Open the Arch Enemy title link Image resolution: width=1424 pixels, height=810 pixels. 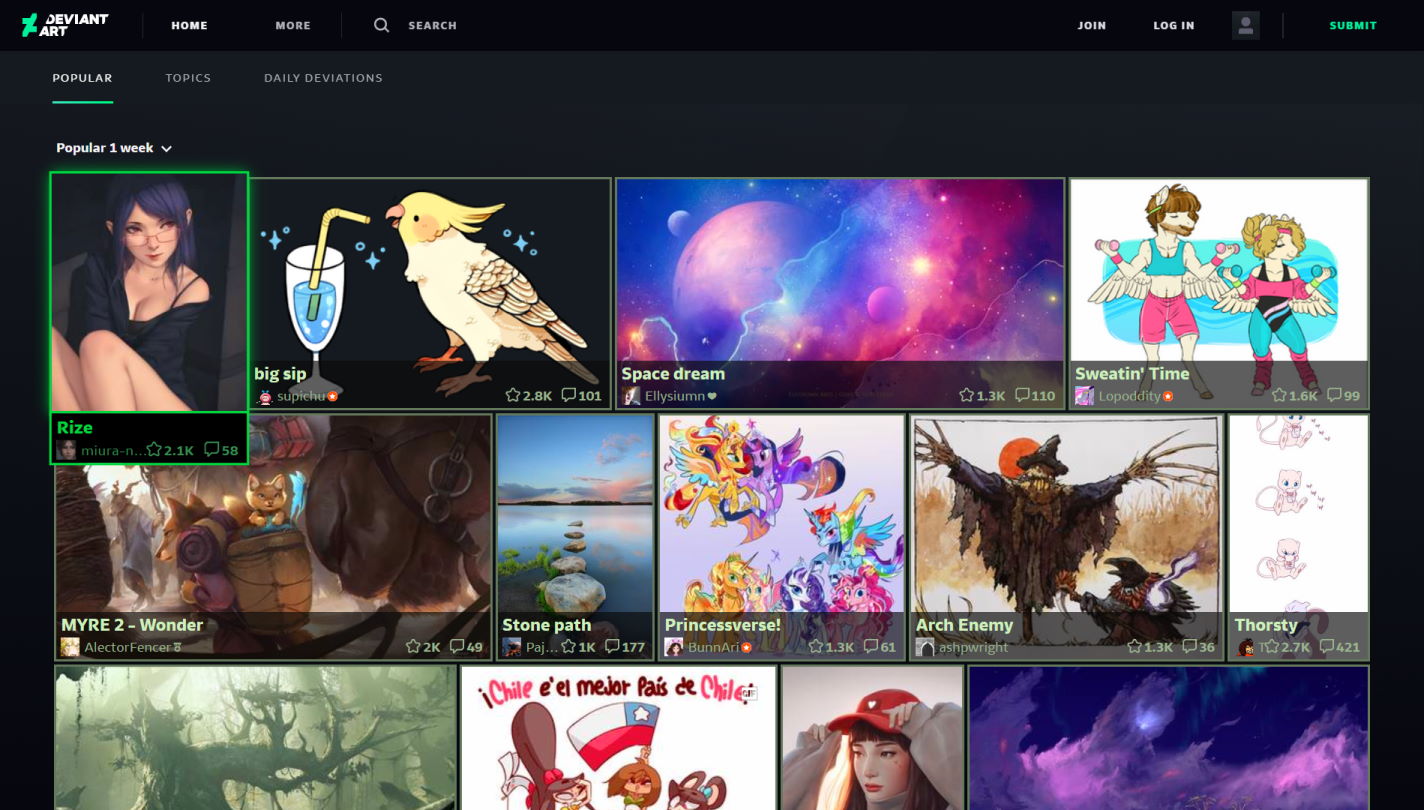964,625
